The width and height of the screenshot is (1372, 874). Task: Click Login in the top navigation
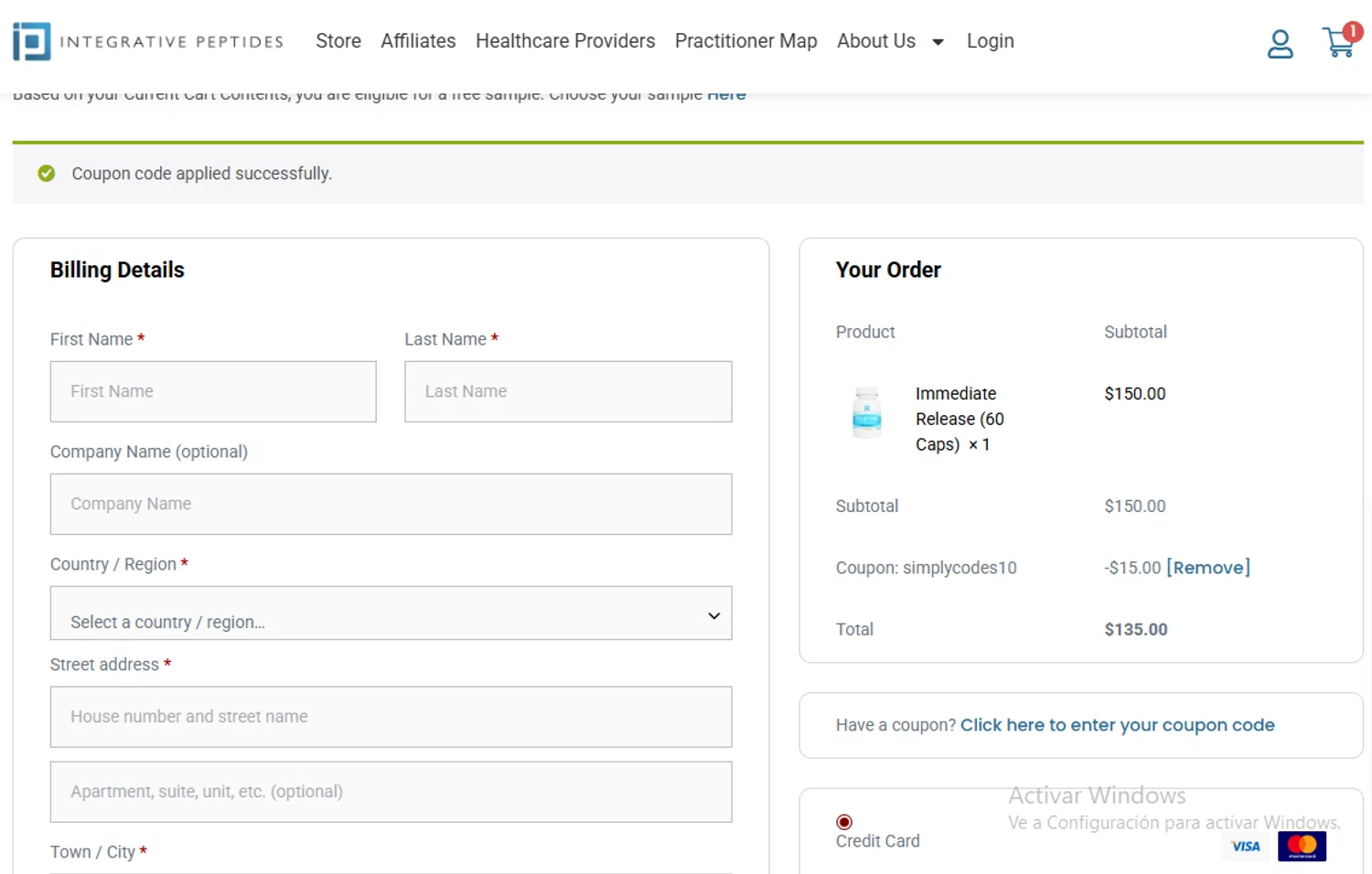pos(990,41)
